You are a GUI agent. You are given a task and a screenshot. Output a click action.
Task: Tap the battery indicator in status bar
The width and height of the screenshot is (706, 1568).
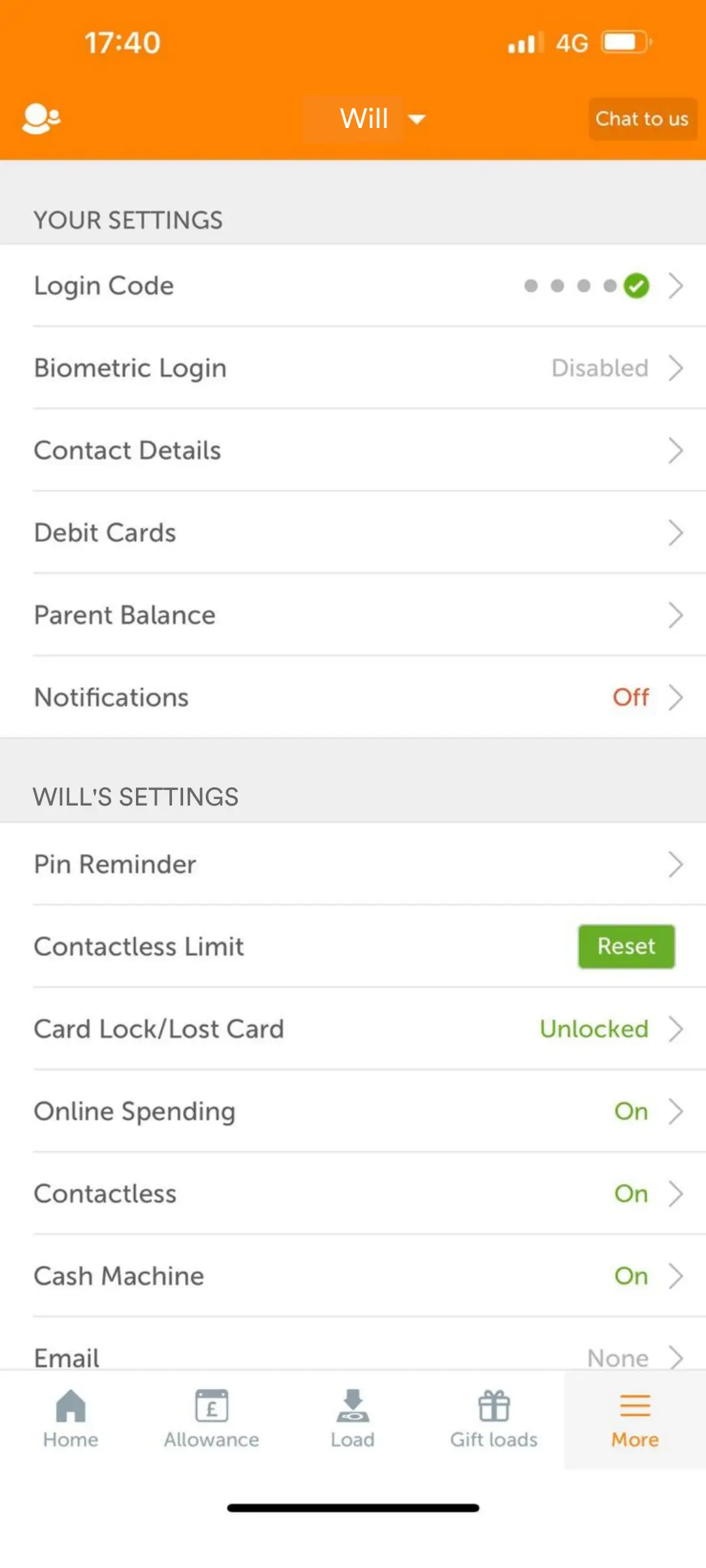point(625,43)
